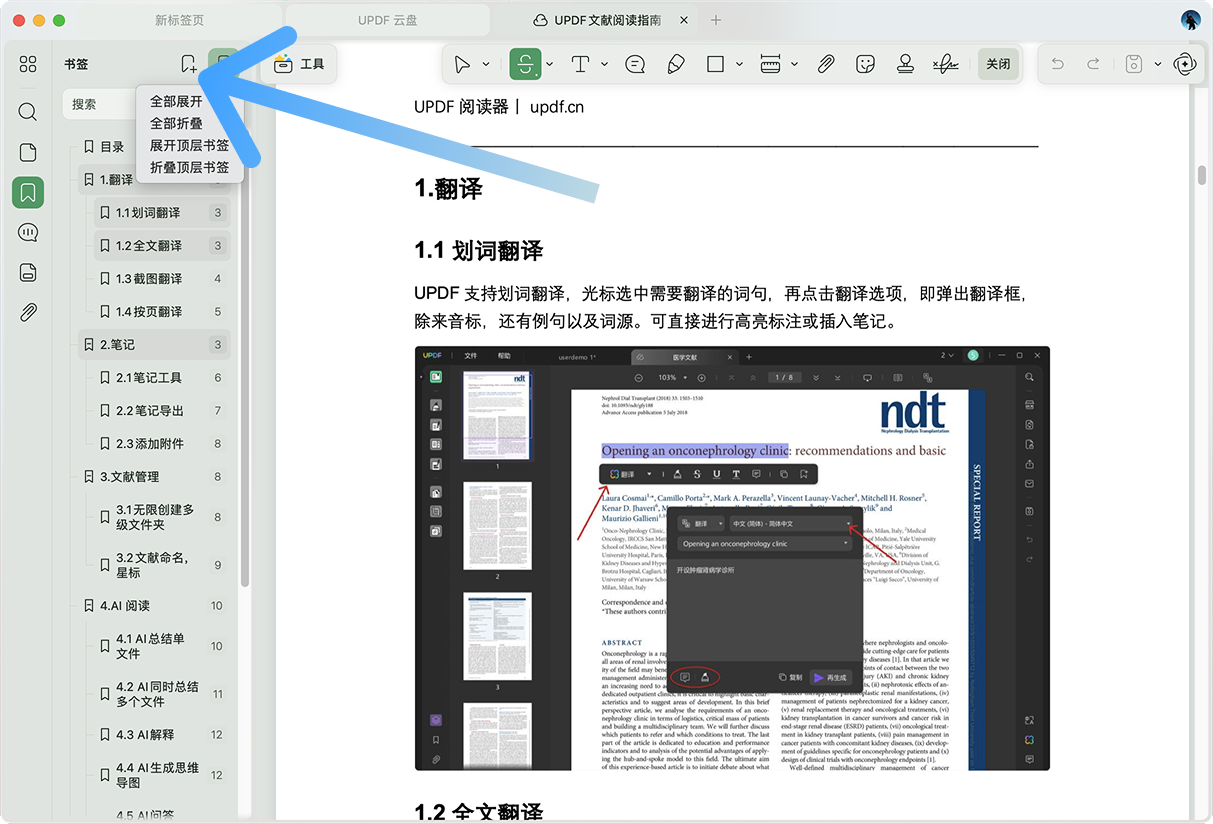This screenshot has height=824, width=1213.
Task: Open the user avatar profile
Action: pos(1190,20)
